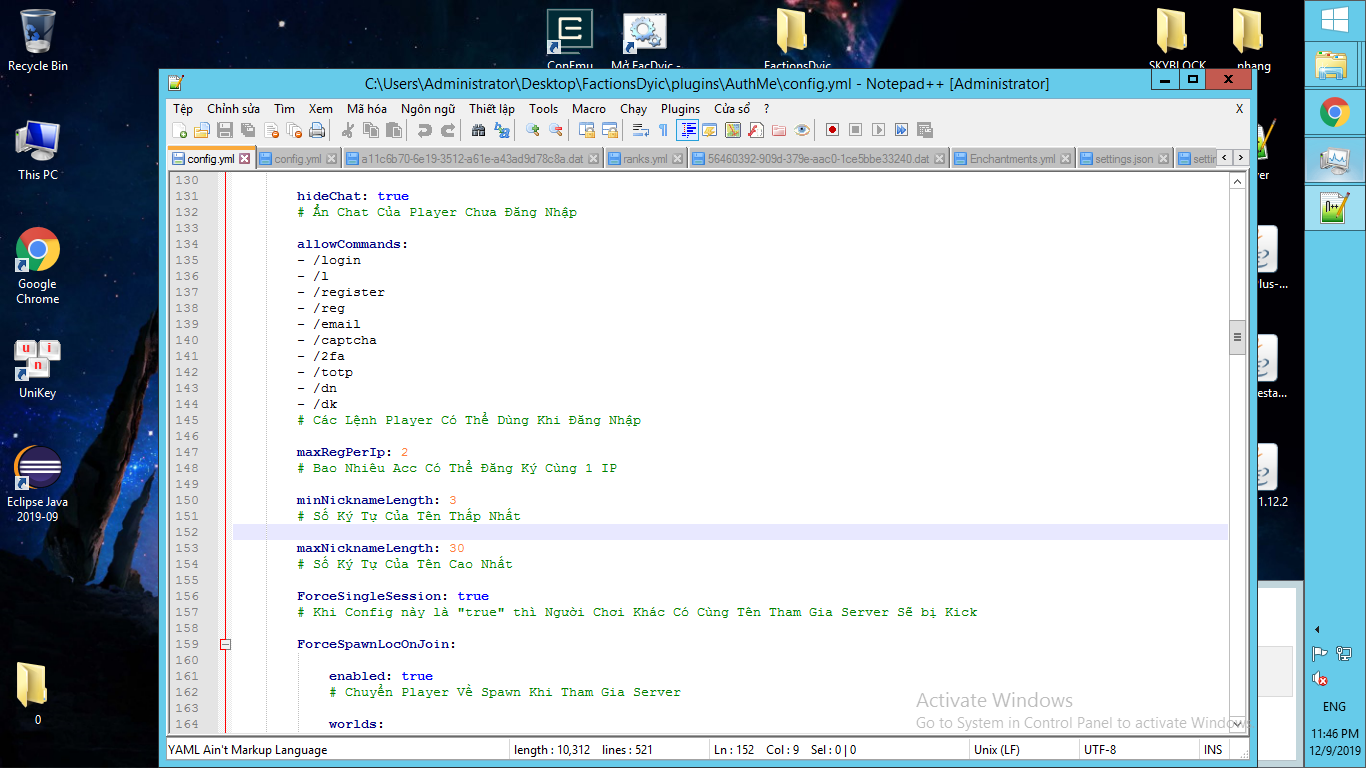1366x768 pixels.
Task: Click the vertical scrollbar thumb
Action: 1237,337
